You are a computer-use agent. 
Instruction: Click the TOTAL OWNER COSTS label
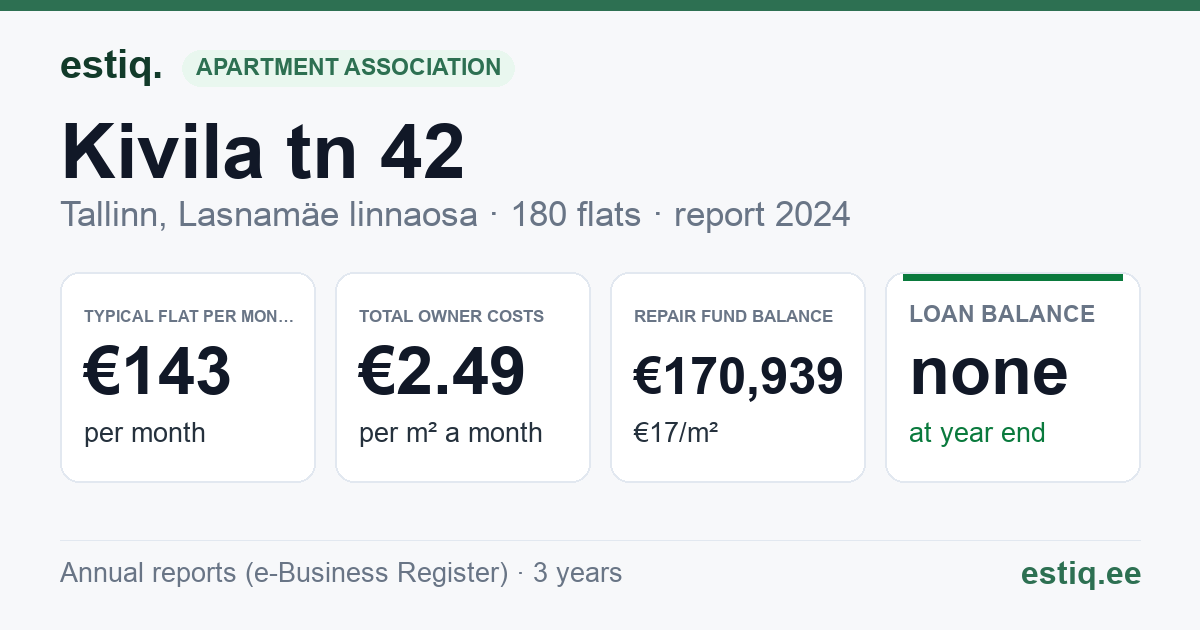tap(452, 316)
